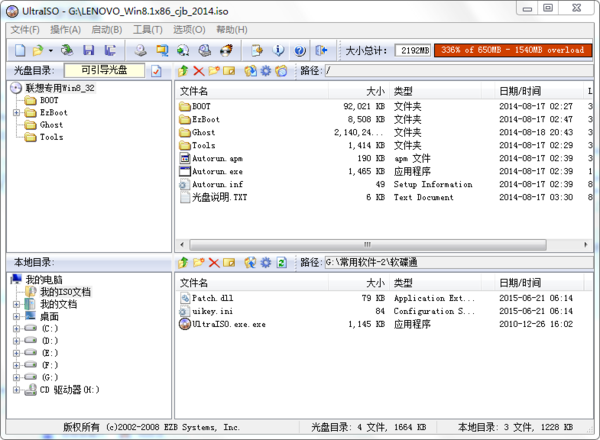
Task: Select UltraISO.exe.exe in local file list
Action: pyautogui.click(x=228, y=324)
